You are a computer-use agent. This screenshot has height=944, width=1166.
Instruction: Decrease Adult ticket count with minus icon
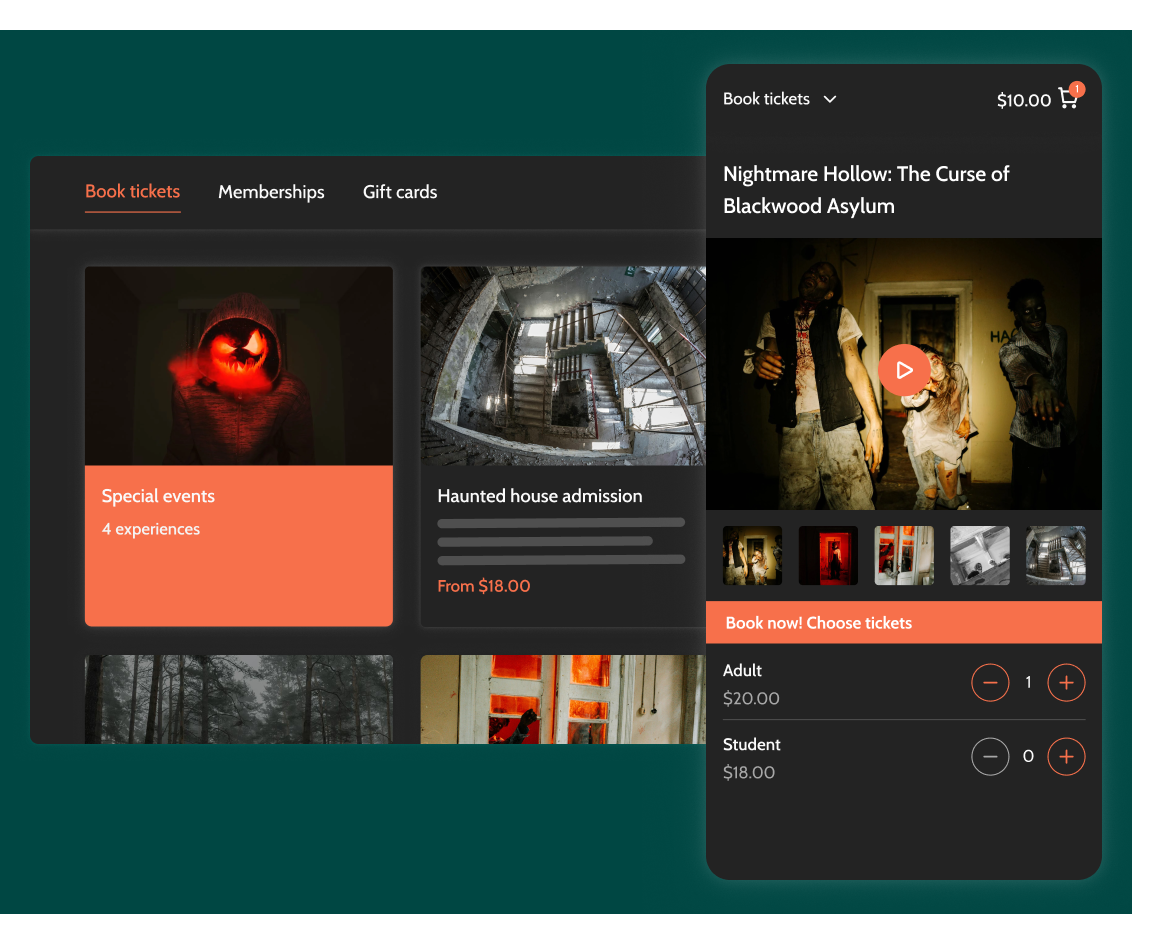click(991, 682)
